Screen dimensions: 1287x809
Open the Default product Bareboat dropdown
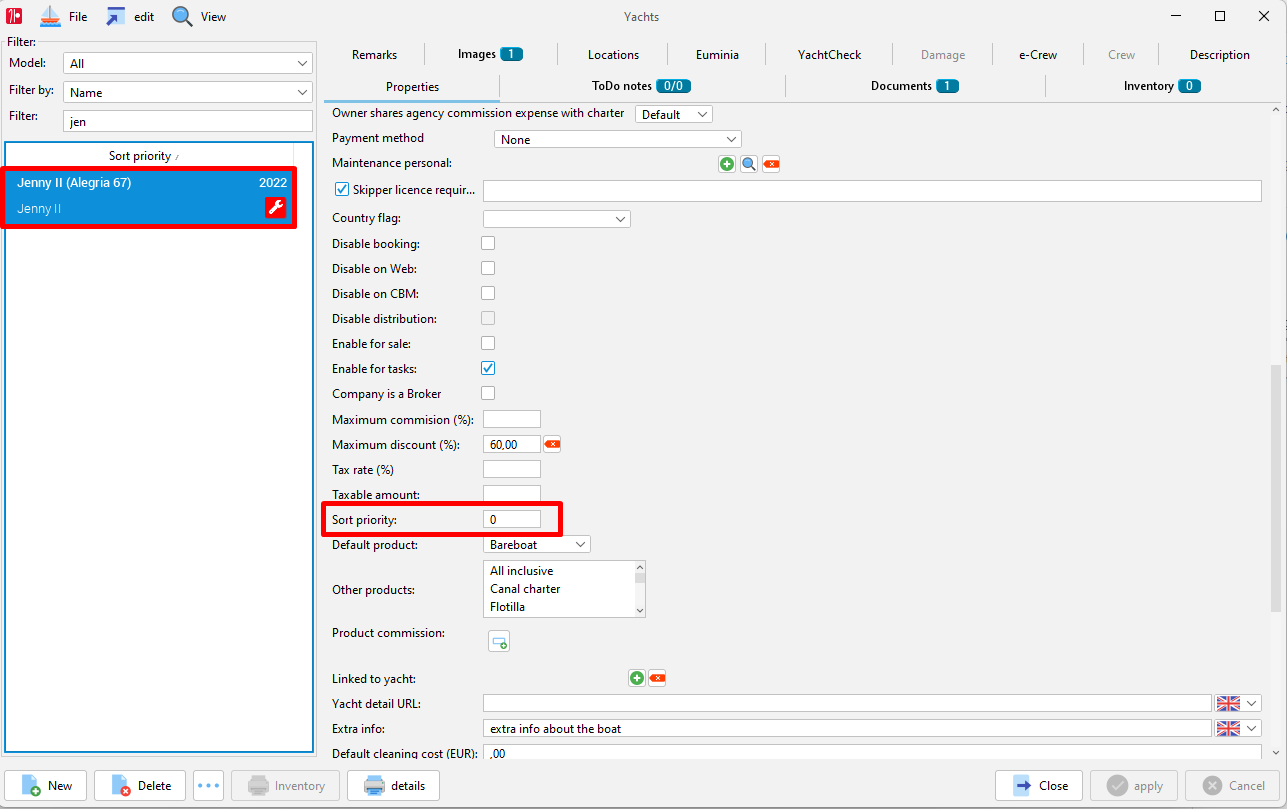coord(537,544)
